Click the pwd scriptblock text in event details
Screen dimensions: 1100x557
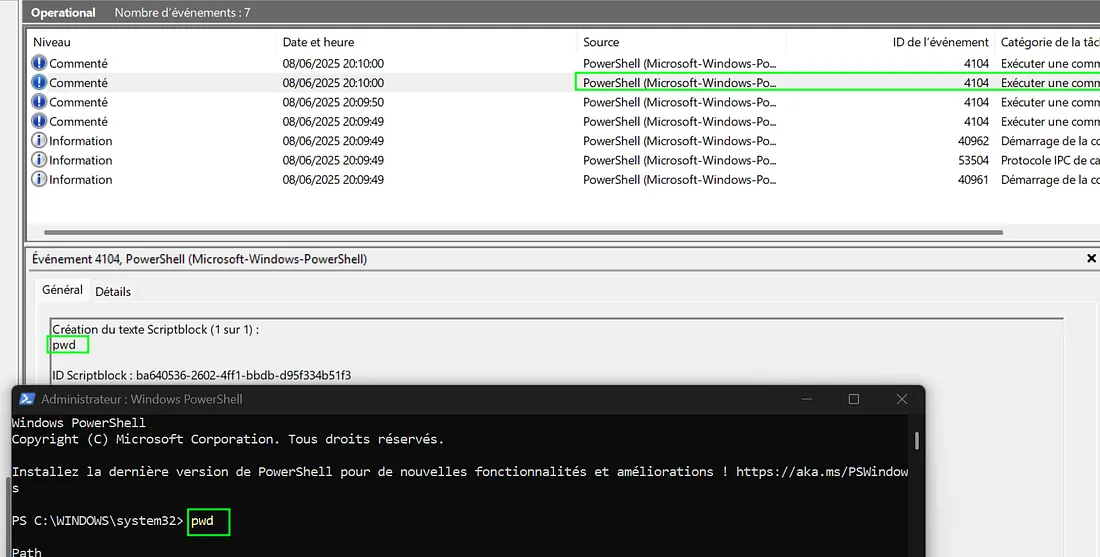tap(64, 344)
